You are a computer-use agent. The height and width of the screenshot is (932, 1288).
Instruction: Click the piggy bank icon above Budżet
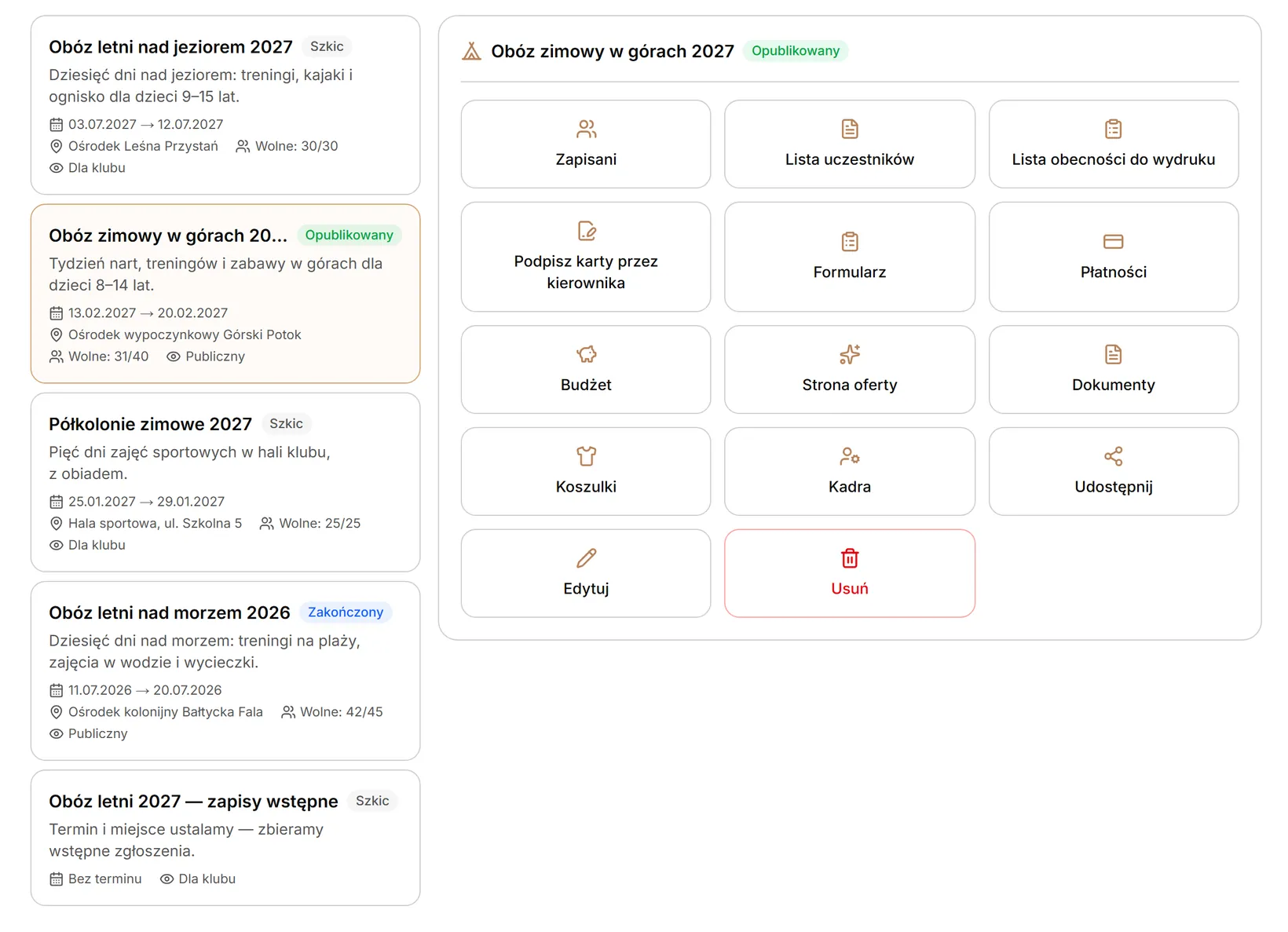point(586,354)
